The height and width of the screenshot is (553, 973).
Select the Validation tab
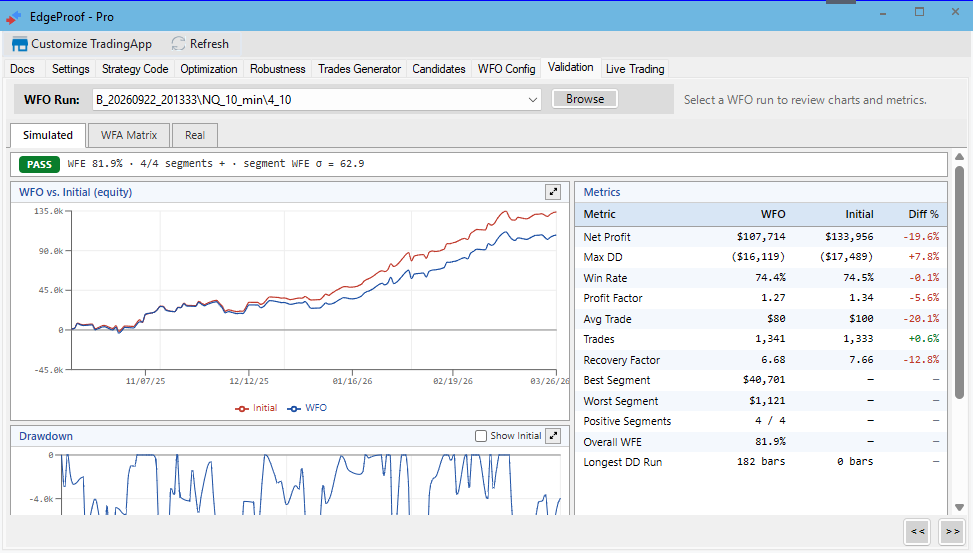pyautogui.click(x=570, y=68)
